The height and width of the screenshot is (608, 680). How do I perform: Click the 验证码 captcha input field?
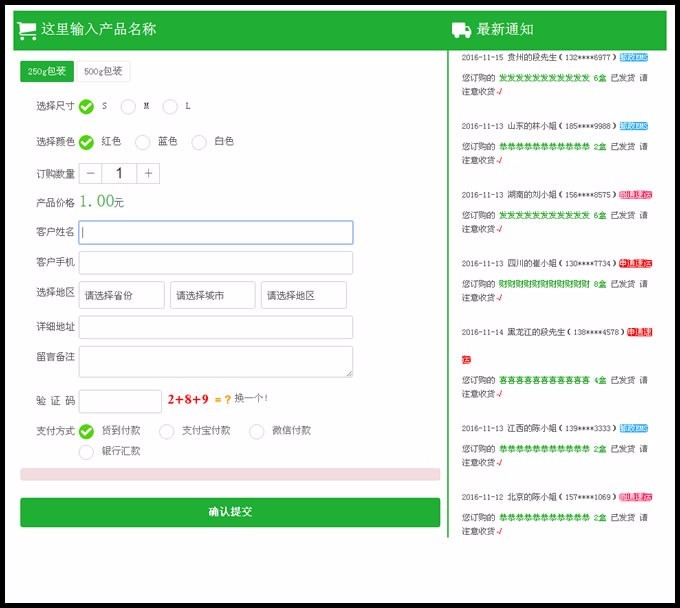pos(120,401)
